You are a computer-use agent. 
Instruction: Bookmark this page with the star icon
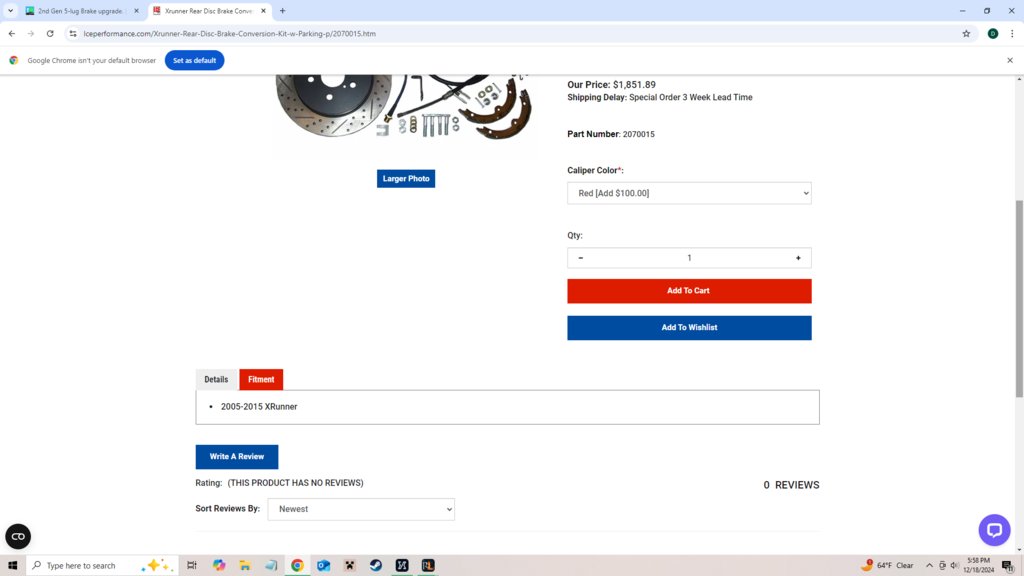click(966, 33)
